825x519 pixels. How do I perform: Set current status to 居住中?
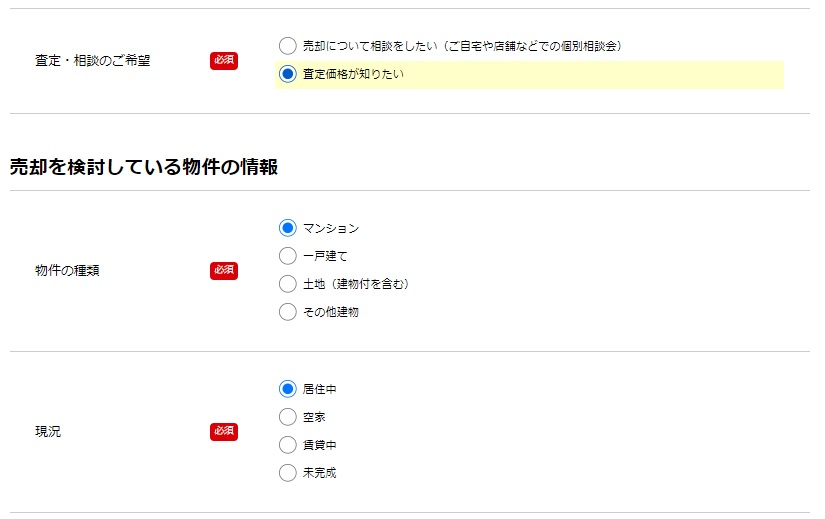(x=287, y=389)
